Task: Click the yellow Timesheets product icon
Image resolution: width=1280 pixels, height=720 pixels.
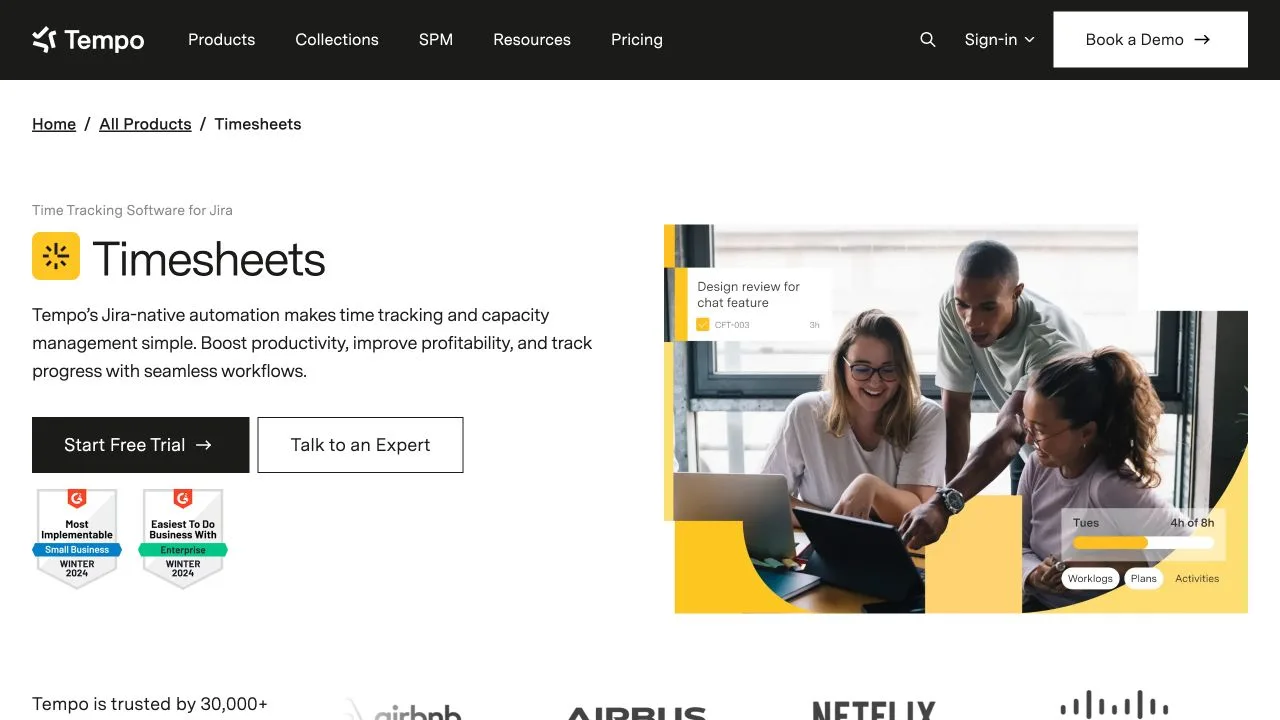Action: coord(56,256)
